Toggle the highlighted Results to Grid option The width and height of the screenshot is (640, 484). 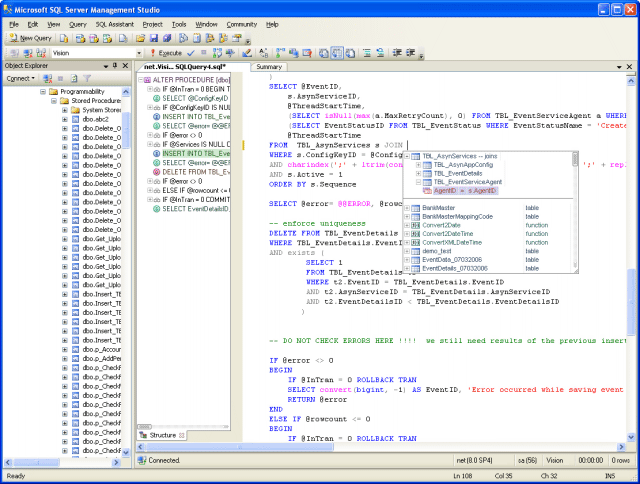337,53
